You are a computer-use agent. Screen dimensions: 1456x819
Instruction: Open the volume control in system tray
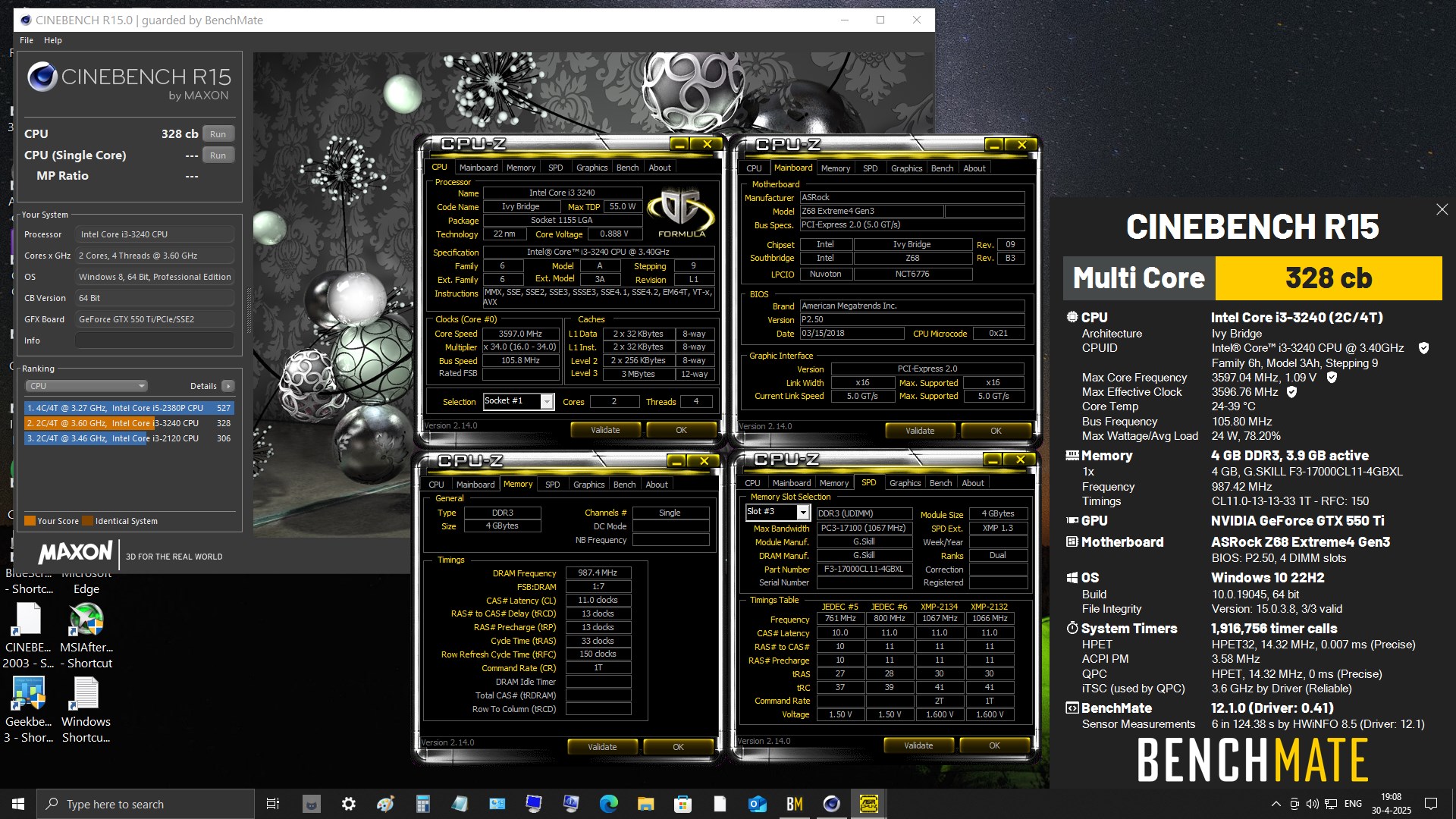coord(1312,804)
